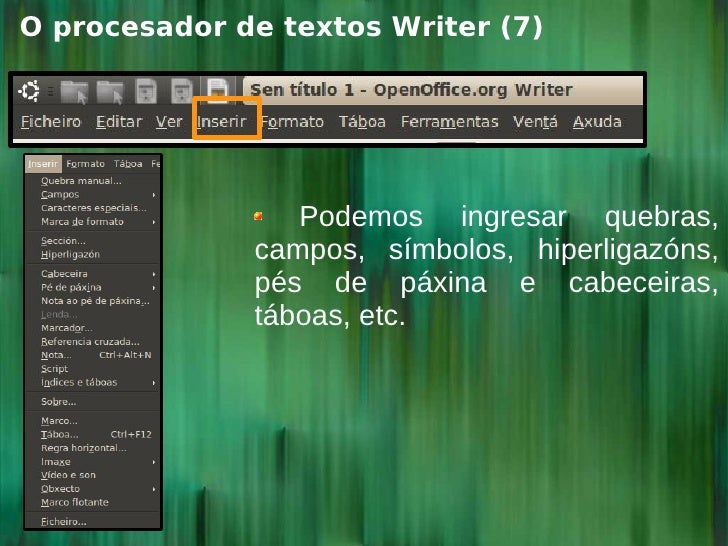Click Formato in the small menu strip
The width and height of the screenshot is (728, 546).
[85, 164]
